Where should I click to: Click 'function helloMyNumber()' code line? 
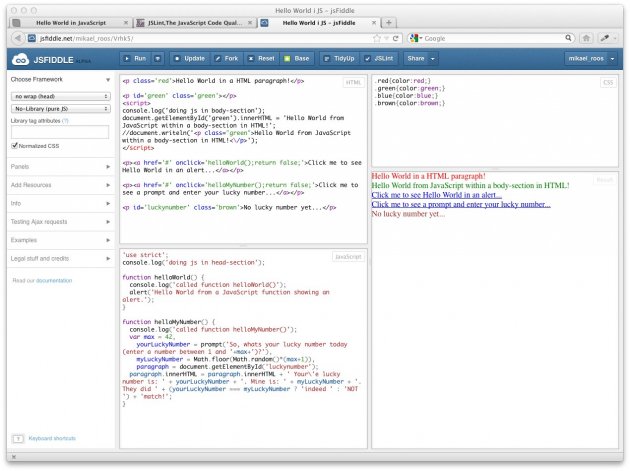pyautogui.click(x=169, y=322)
